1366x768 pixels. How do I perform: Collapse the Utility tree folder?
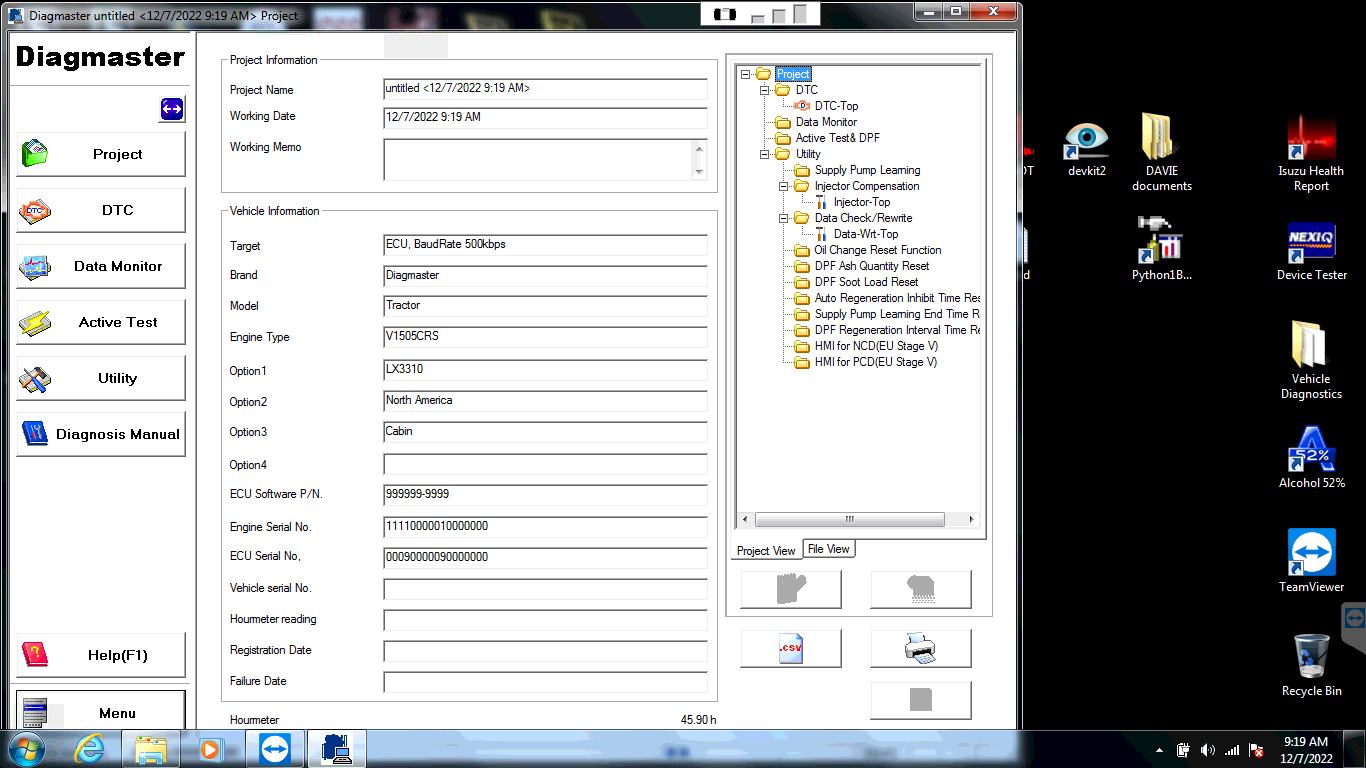tap(765, 154)
